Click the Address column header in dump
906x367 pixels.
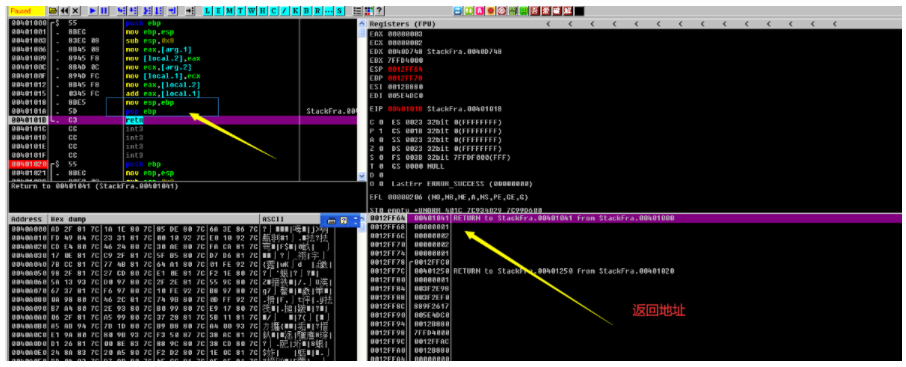tap(26, 220)
